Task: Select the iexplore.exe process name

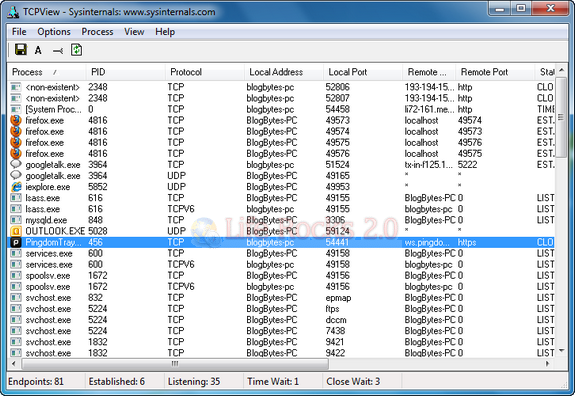Action: [48, 187]
